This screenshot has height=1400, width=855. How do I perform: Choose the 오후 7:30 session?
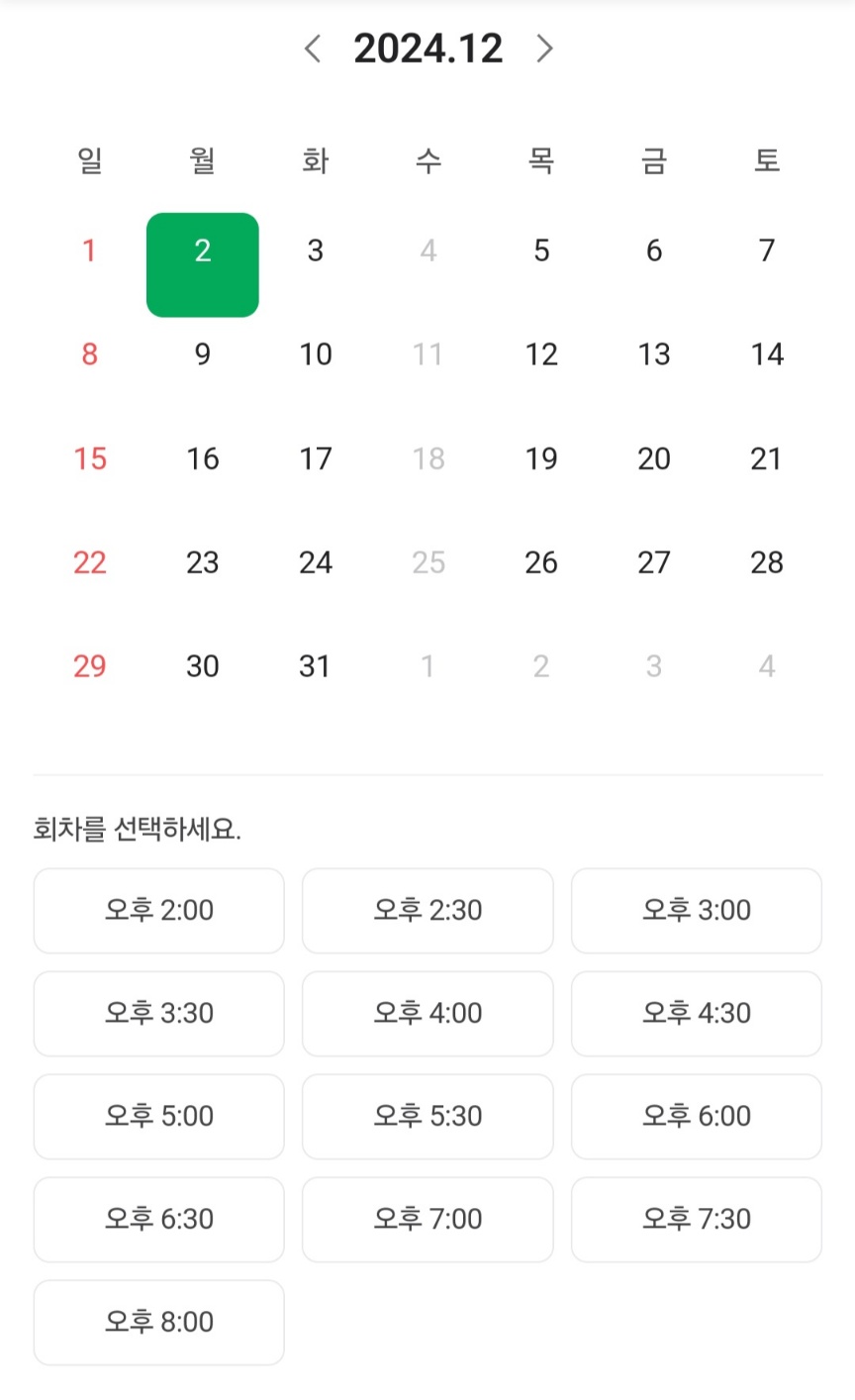(697, 1220)
